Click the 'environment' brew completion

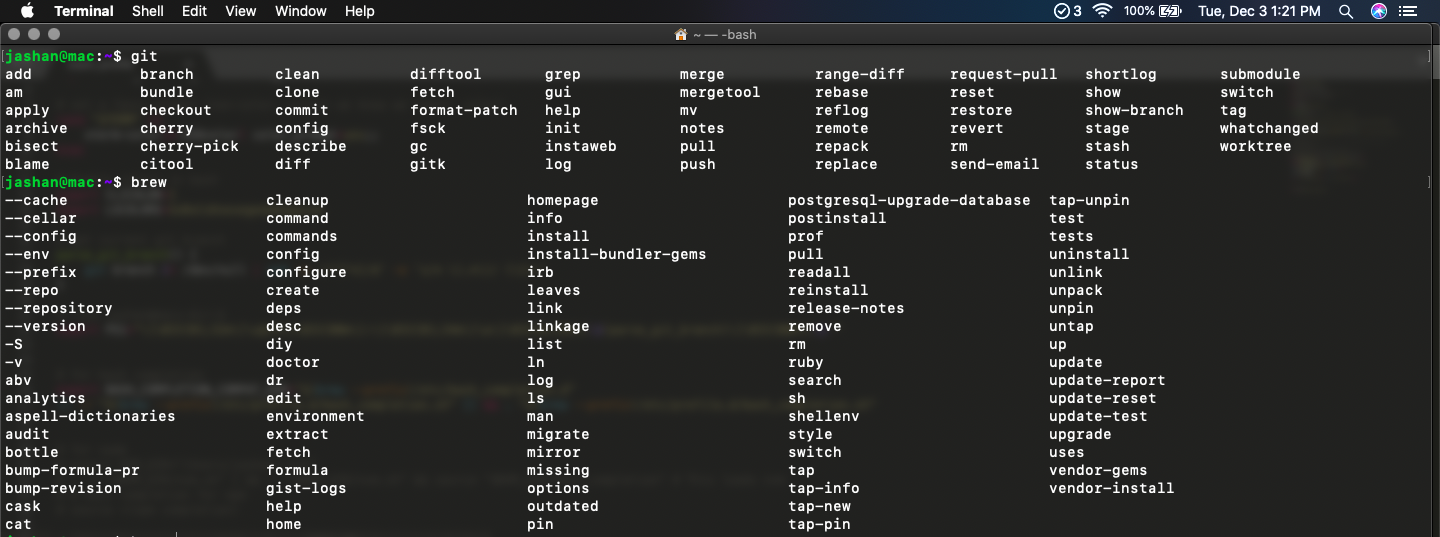[315, 416]
